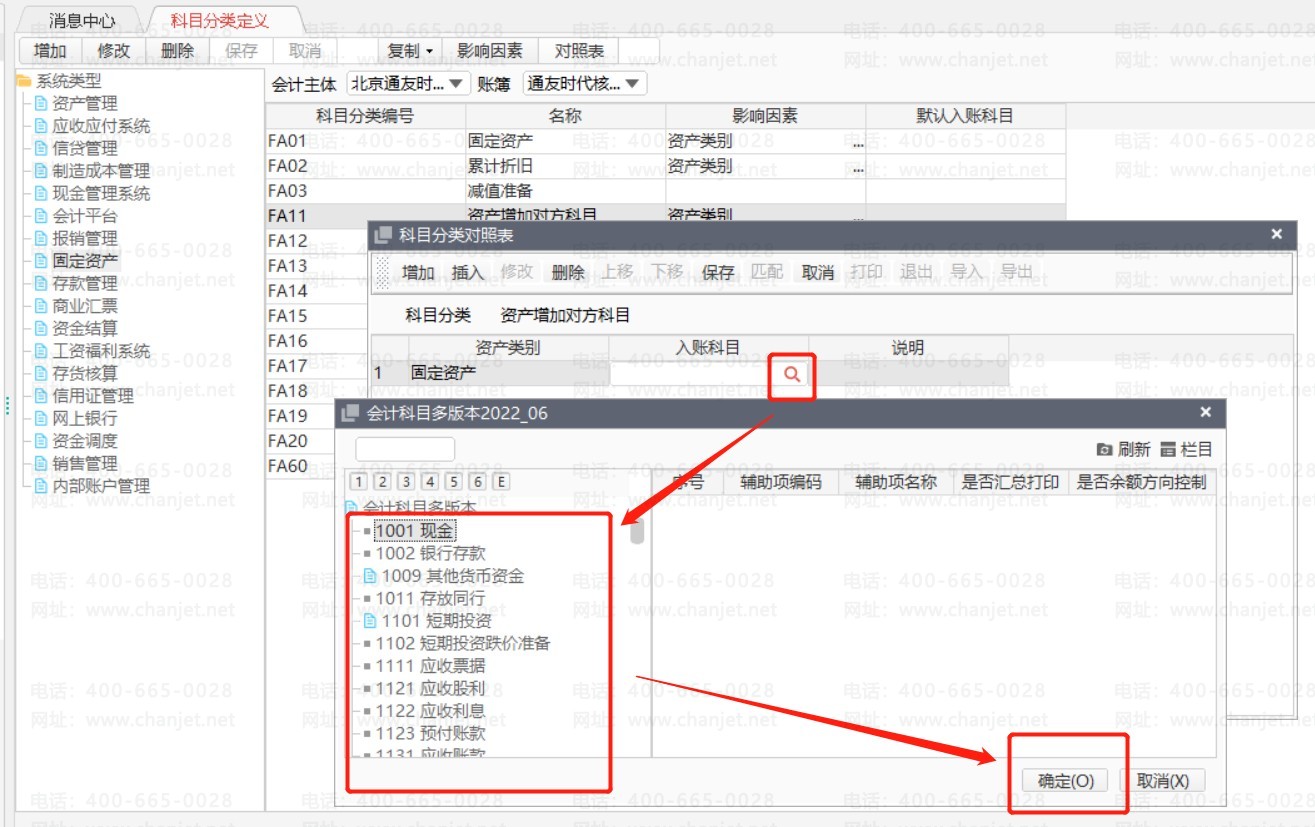Screen dimensions: 1315x827
Task: Click 导入 in the 科目分类对照表 toolbar
Action: pyautogui.click(x=967, y=272)
